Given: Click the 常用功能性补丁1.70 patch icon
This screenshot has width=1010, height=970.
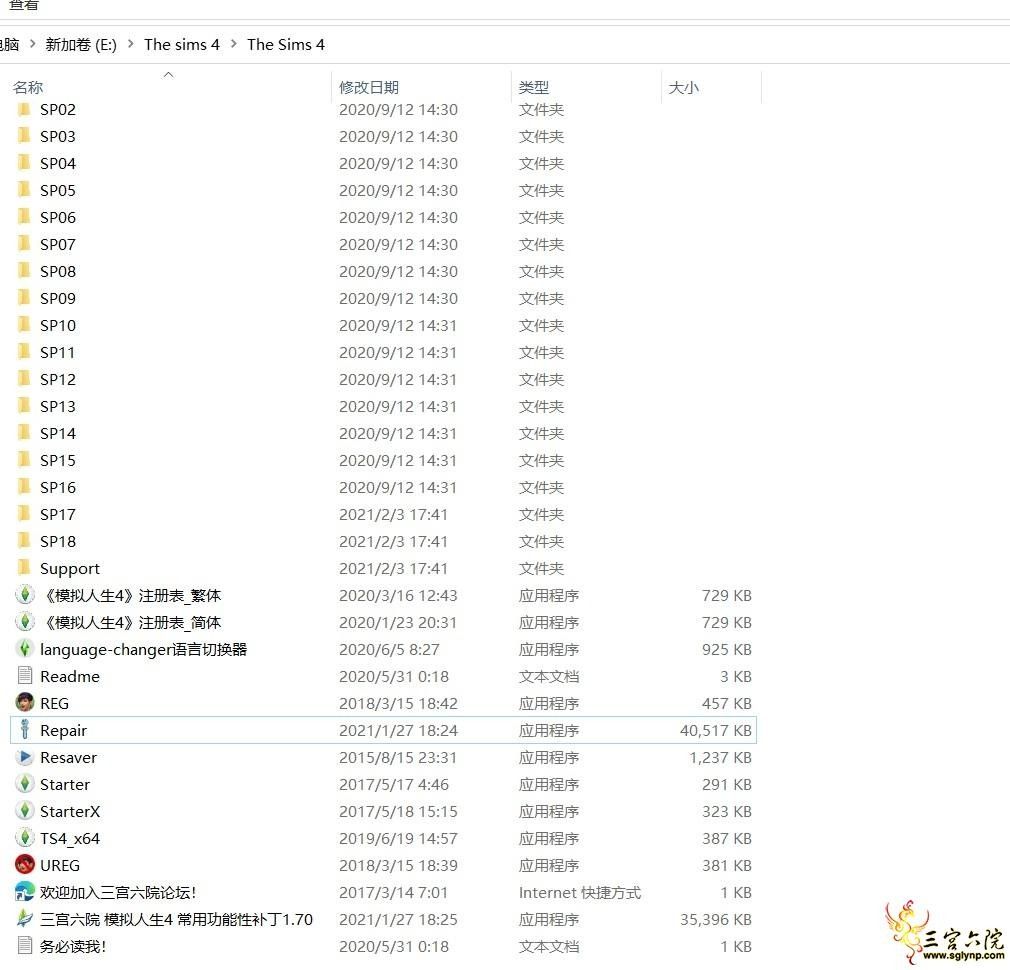Looking at the screenshot, I should click(x=24, y=919).
